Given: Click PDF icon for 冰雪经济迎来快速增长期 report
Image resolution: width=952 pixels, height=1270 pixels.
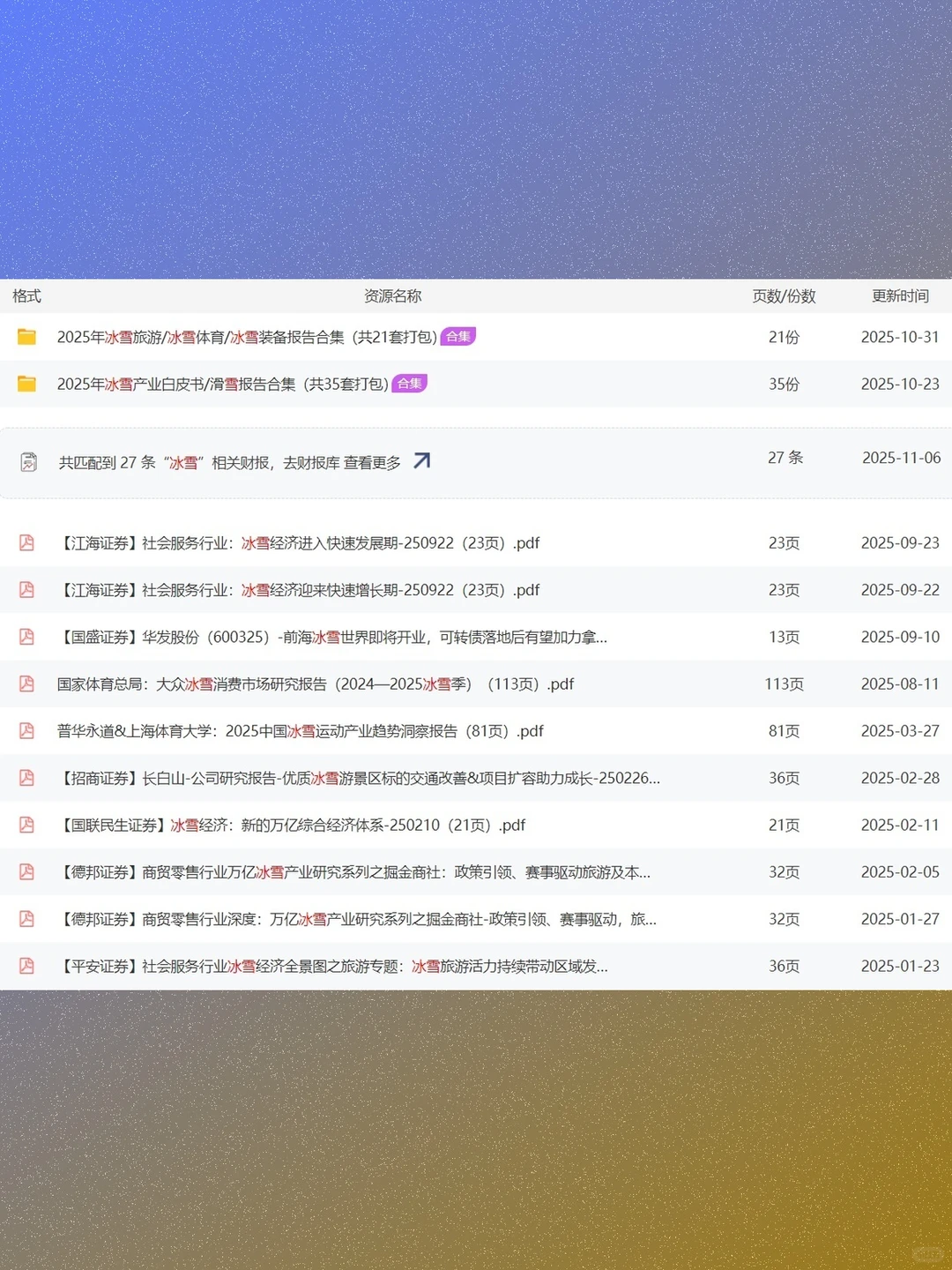Looking at the screenshot, I should 27,590.
